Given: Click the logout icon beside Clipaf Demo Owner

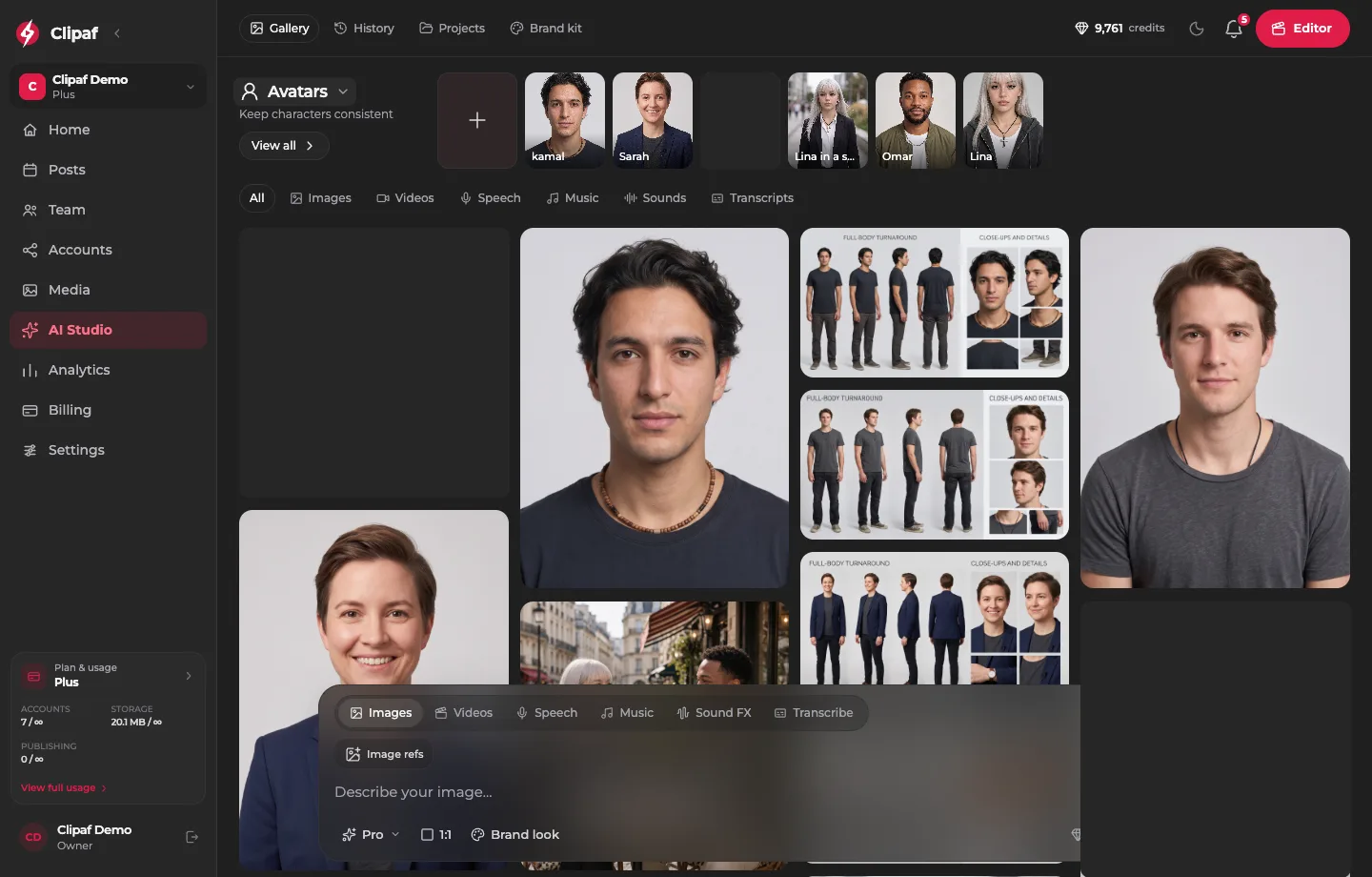Looking at the screenshot, I should tap(192, 837).
